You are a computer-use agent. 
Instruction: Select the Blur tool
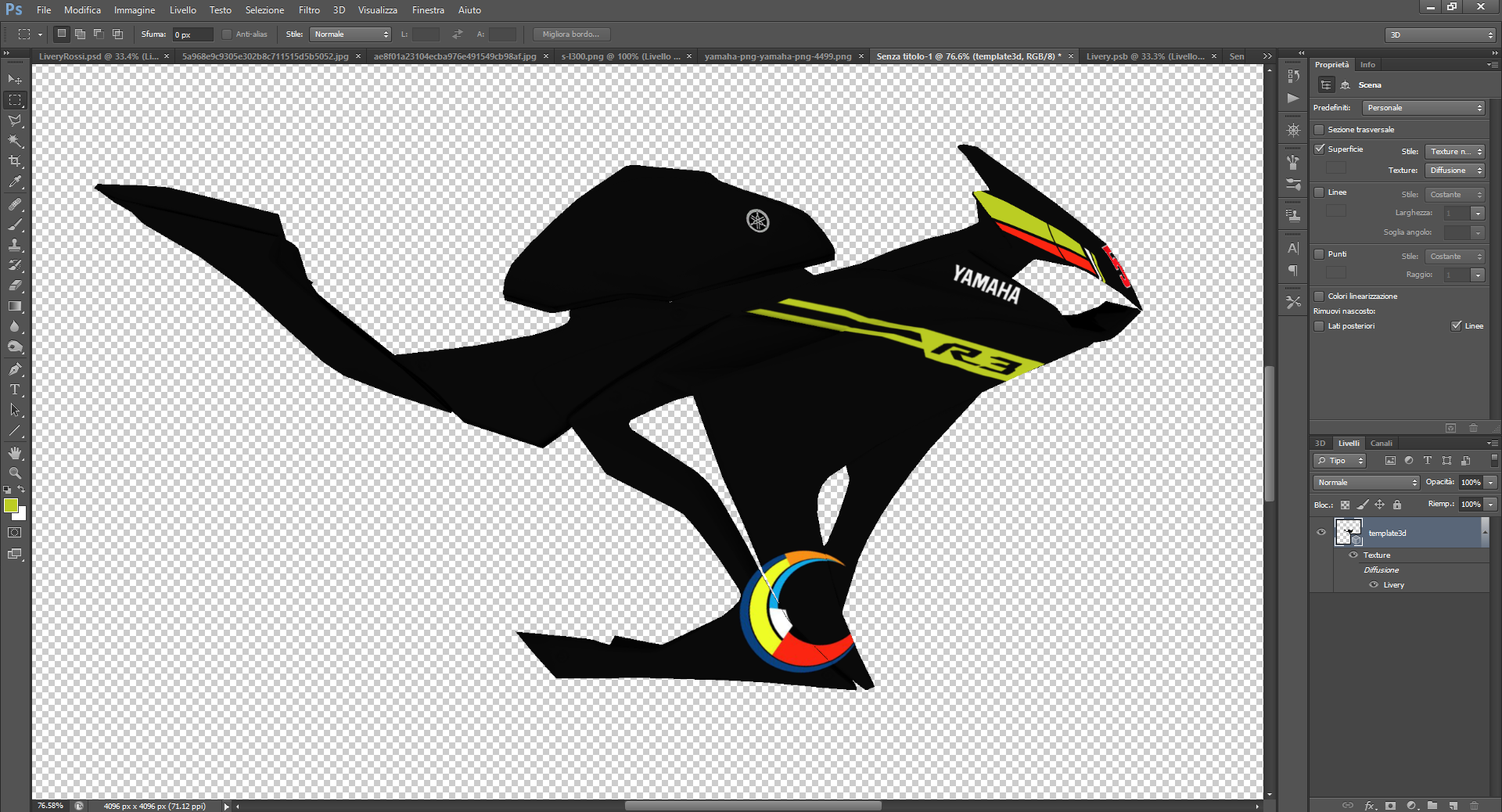pos(15,326)
